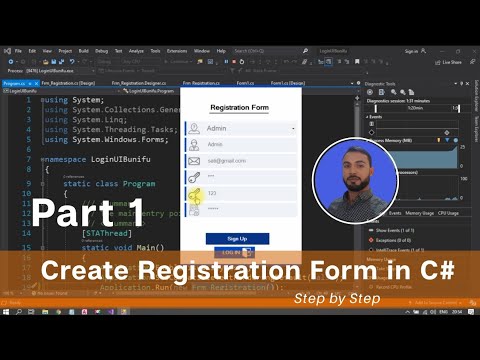The height and width of the screenshot is (360, 480).
Task: Open the document tab overflow dropdown
Action: 352,83
